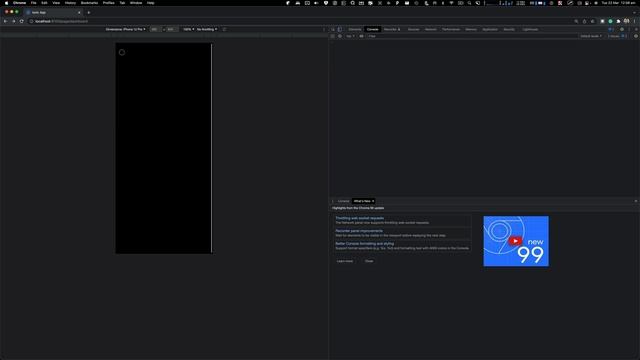This screenshot has height=360, width=640.
Task: Switch to the Memory tab
Action: (x=471, y=29)
